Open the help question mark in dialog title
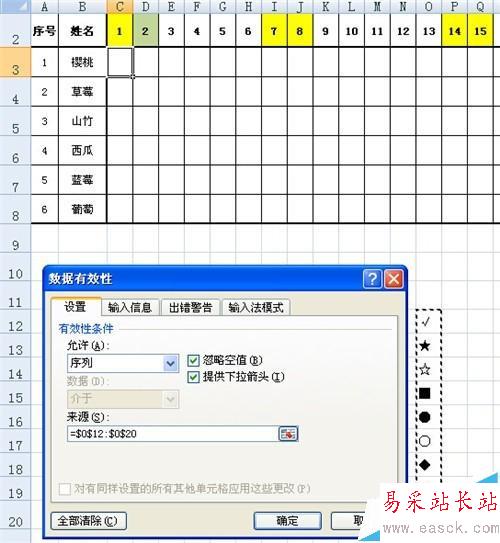Screen dimensions: 500x543 [x=372, y=279]
